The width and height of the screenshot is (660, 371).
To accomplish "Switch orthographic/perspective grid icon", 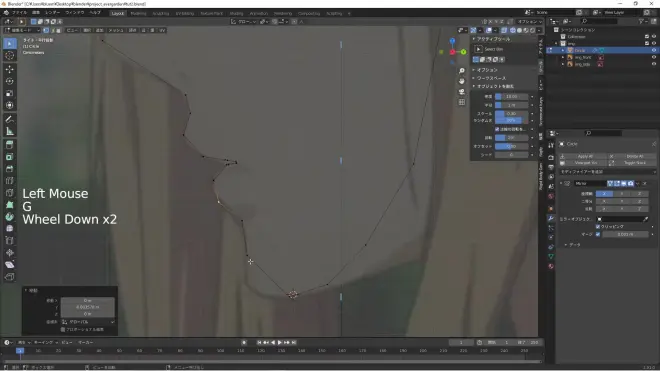I will (x=462, y=102).
